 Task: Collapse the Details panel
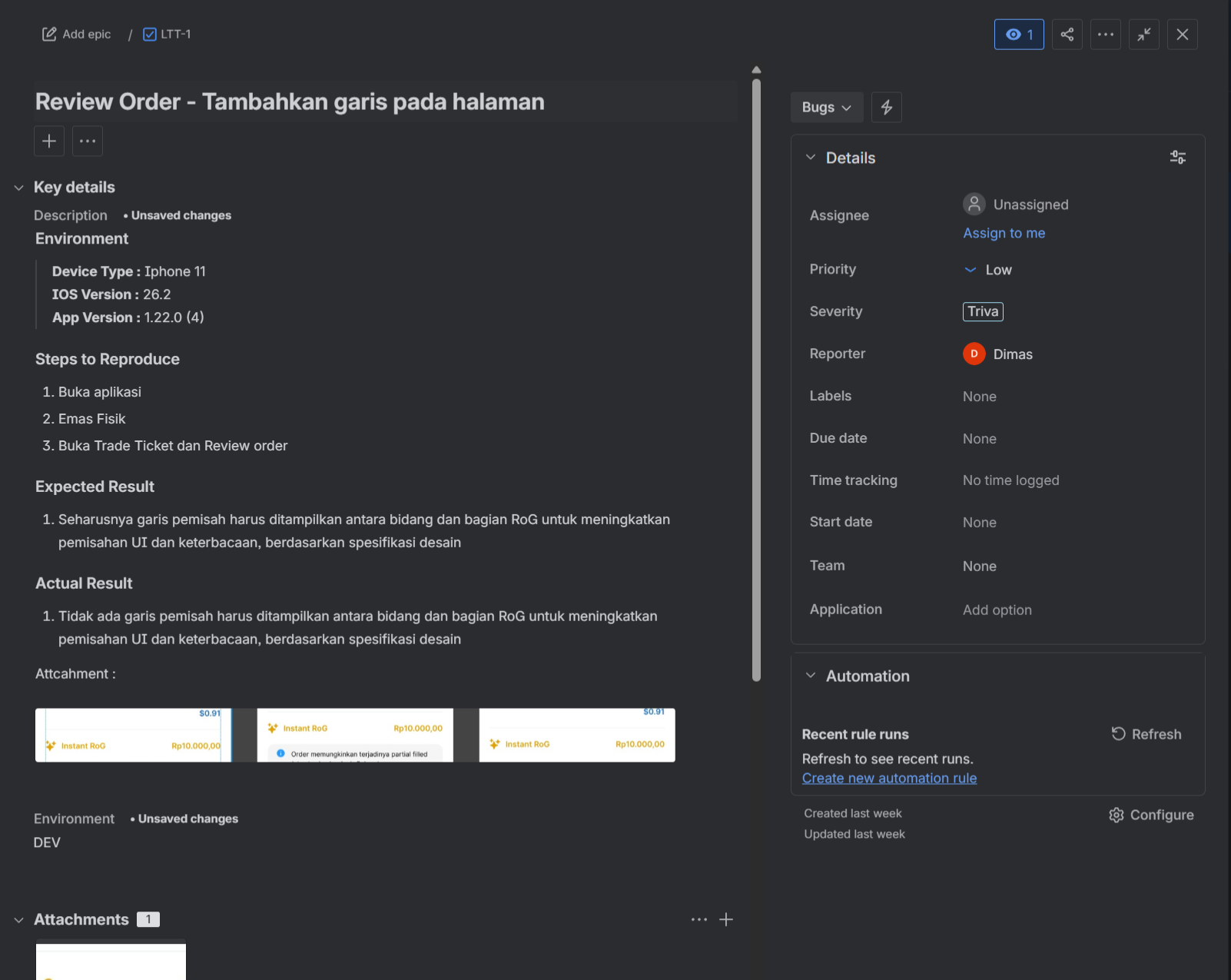tap(811, 158)
